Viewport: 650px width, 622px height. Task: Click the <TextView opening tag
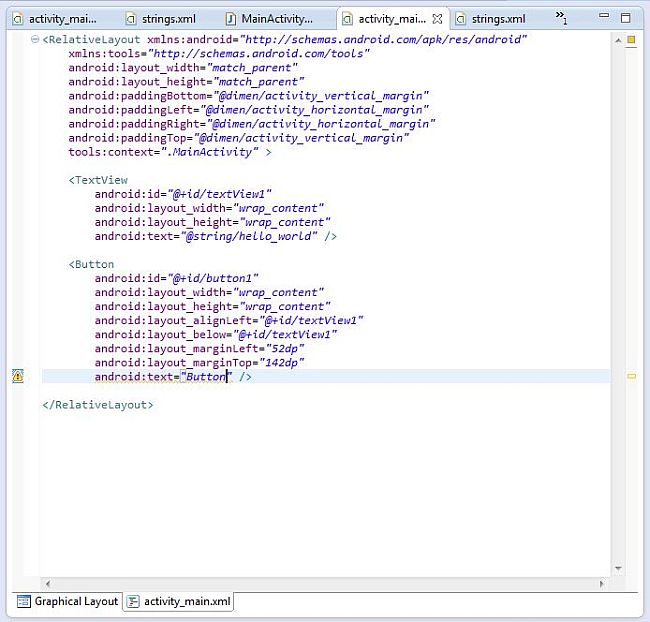click(x=98, y=180)
